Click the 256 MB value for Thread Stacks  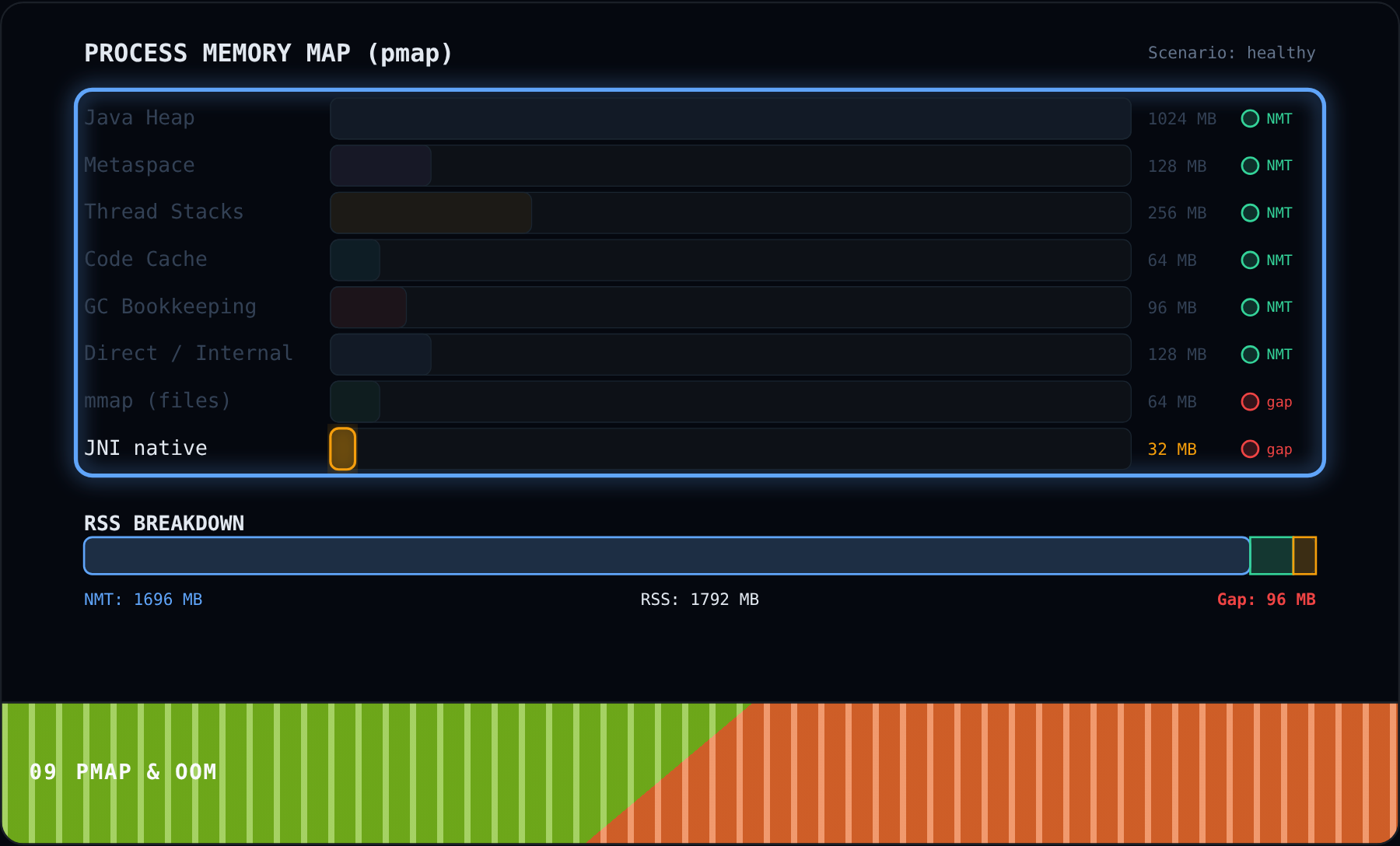point(1177,213)
